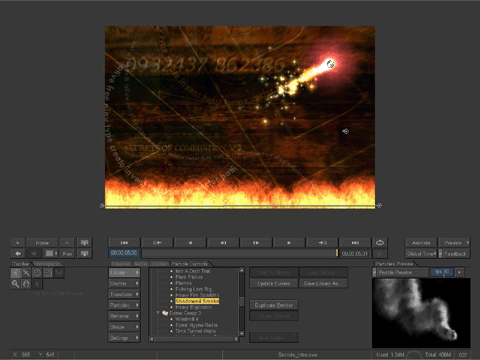Open the Behavior controls category
The width and height of the screenshot is (480, 360).
click(124, 316)
